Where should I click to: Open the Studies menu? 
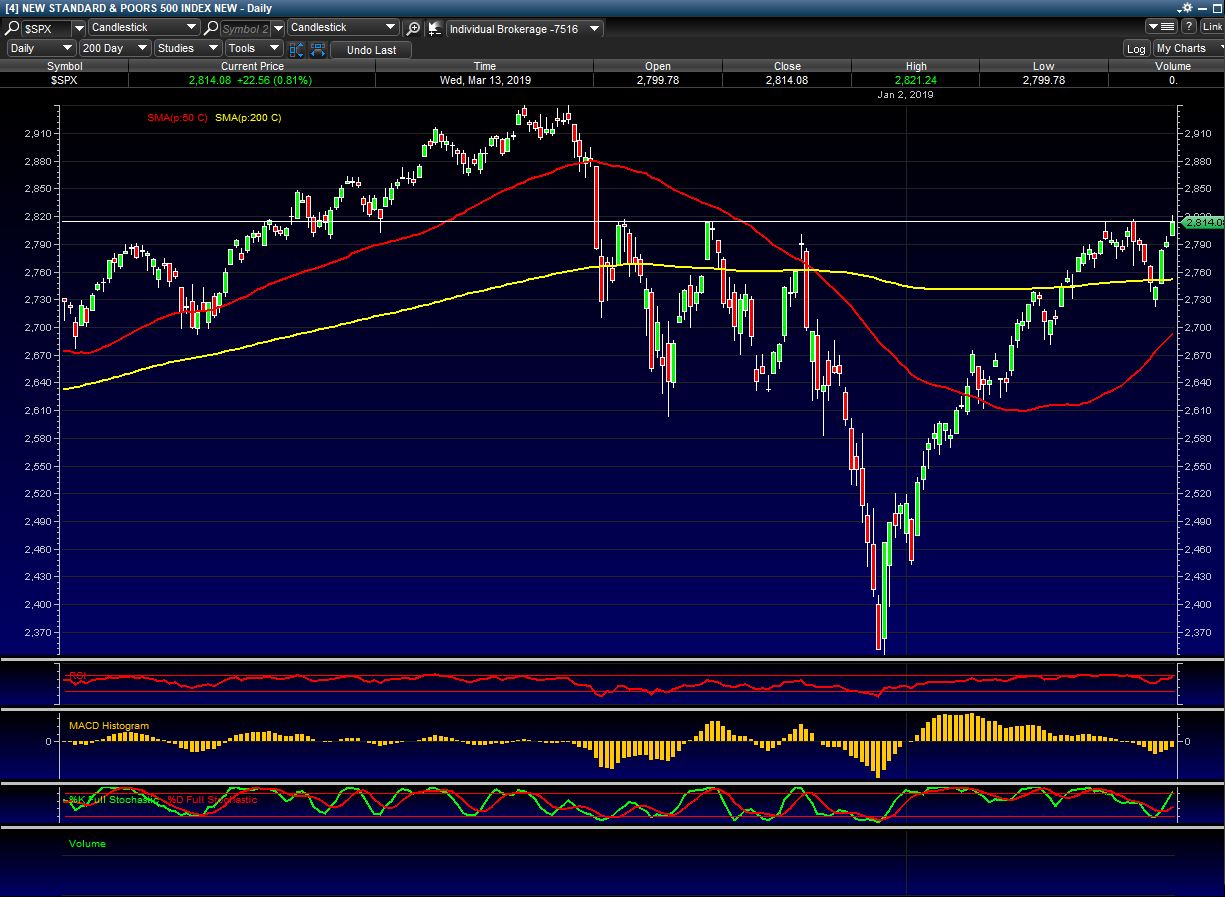coord(187,48)
